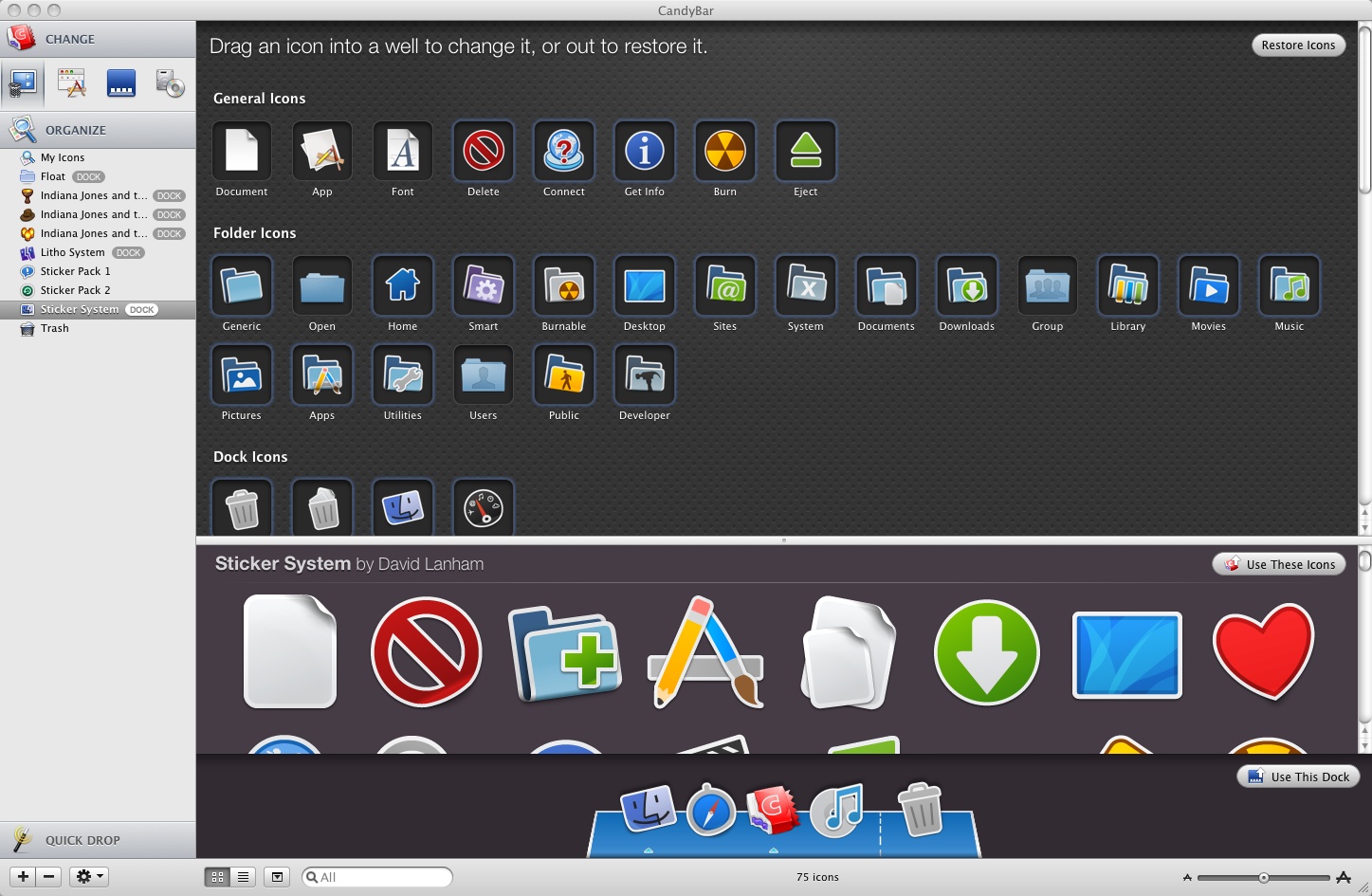Open the Quick Drop section

pos(98,840)
